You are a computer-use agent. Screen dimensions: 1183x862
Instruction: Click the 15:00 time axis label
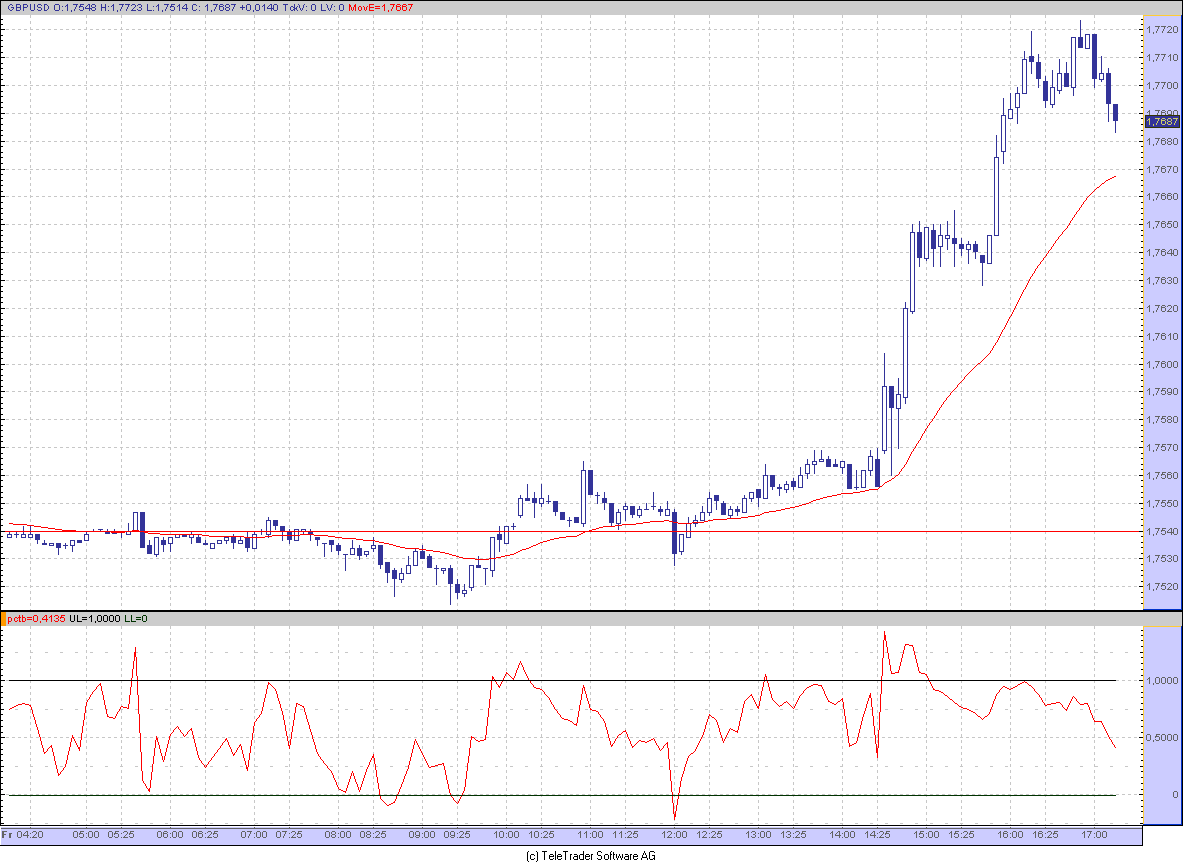click(926, 834)
